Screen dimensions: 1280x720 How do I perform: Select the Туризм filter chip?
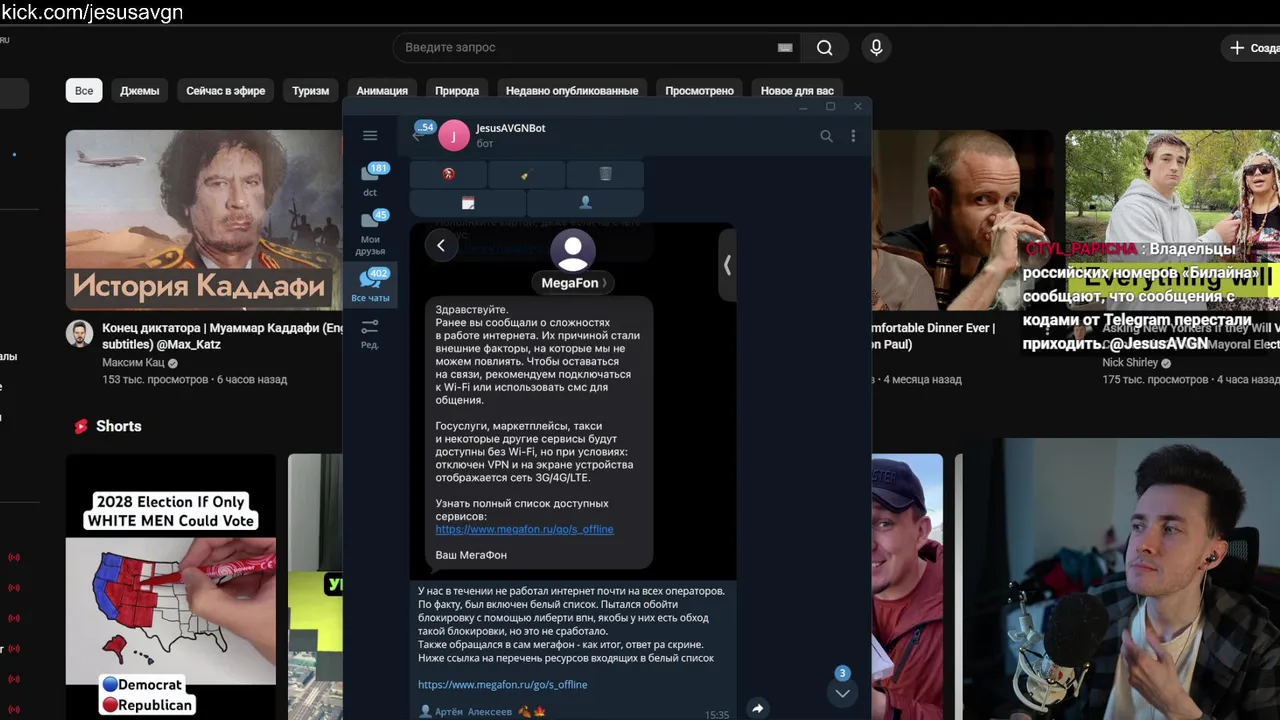click(x=311, y=90)
